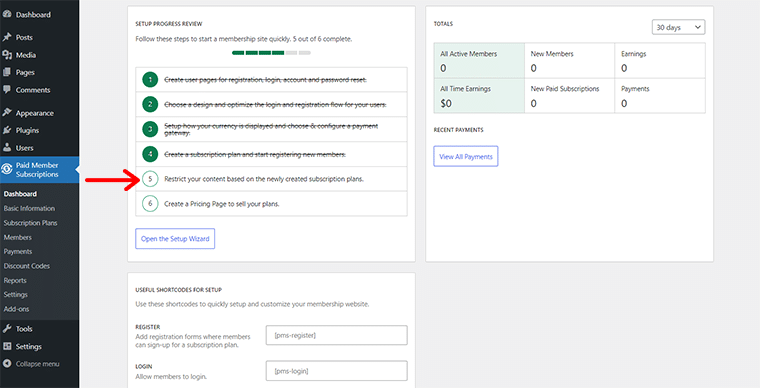Click Create a Pricing Page step text
The width and height of the screenshot is (760, 388).
[x=222, y=204]
